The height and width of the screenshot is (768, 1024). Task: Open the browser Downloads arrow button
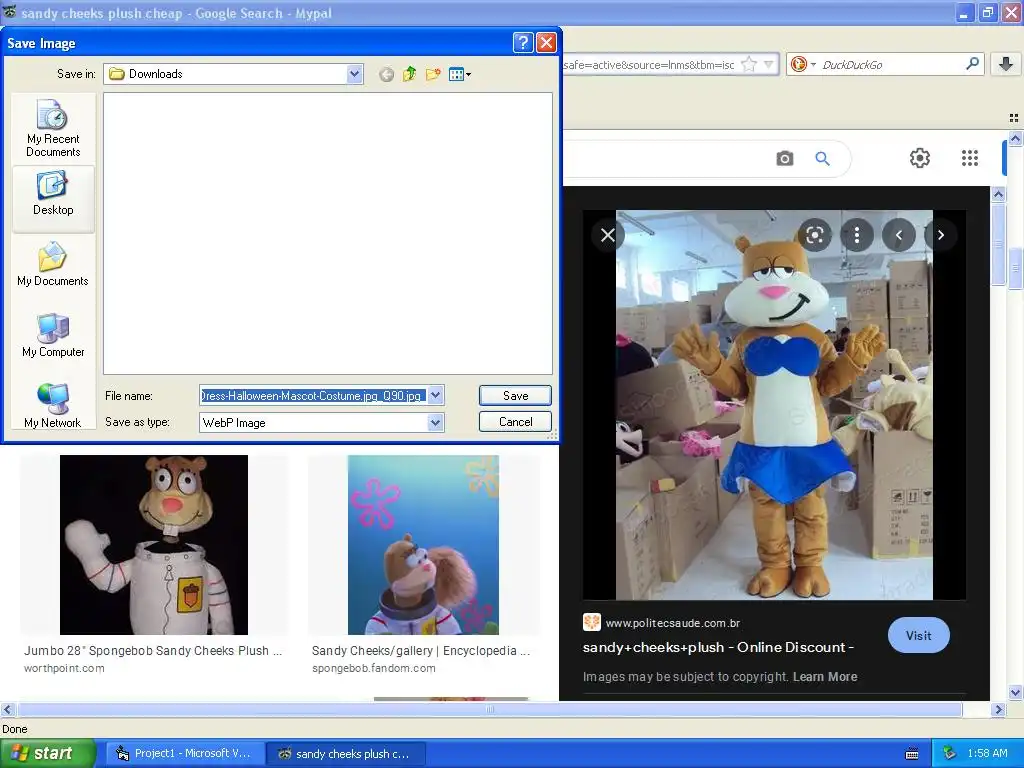point(1006,63)
